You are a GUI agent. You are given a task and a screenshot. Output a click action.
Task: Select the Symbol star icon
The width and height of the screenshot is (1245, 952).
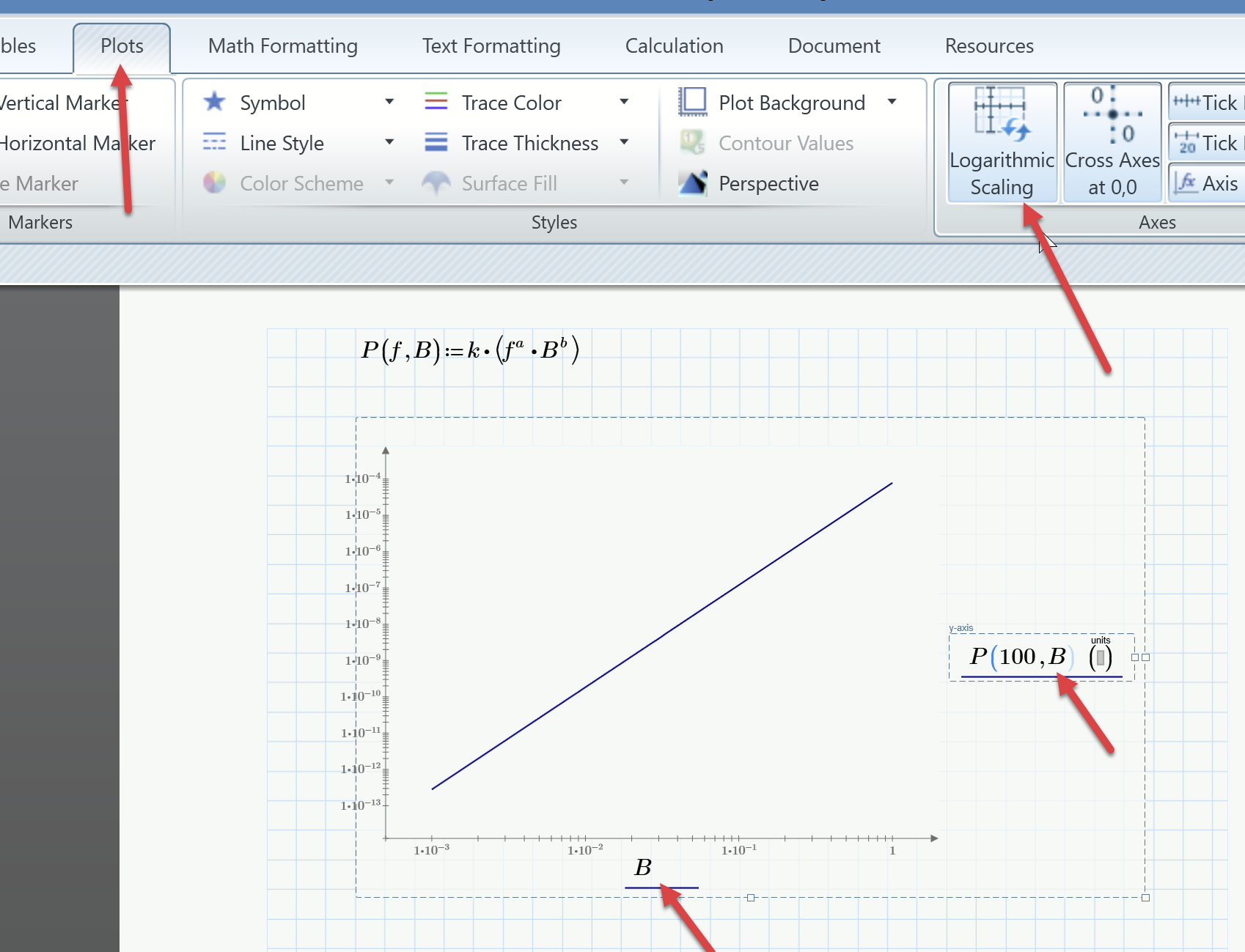pyautogui.click(x=214, y=102)
